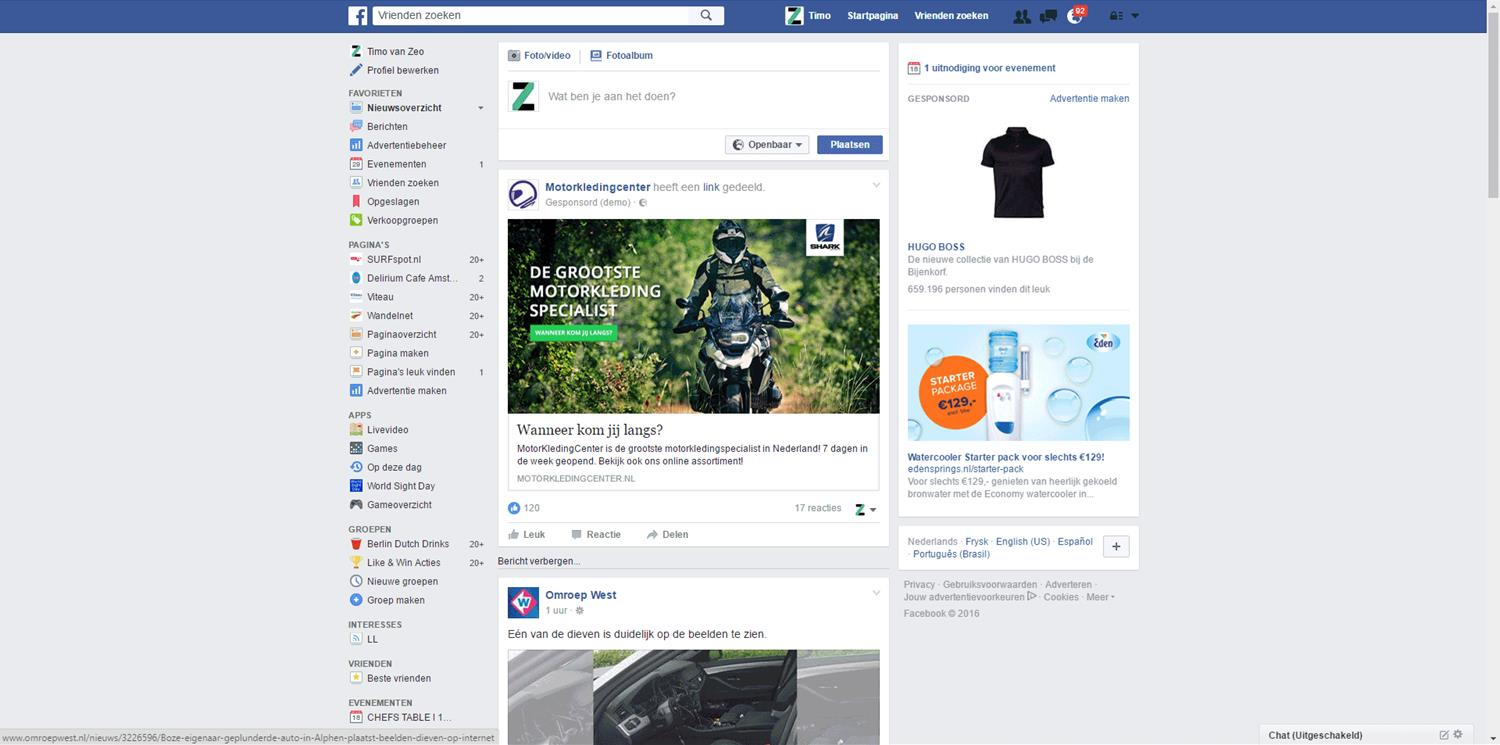Click the Livevideo app icon
Screen dimensions: 1500x745
pos(356,430)
